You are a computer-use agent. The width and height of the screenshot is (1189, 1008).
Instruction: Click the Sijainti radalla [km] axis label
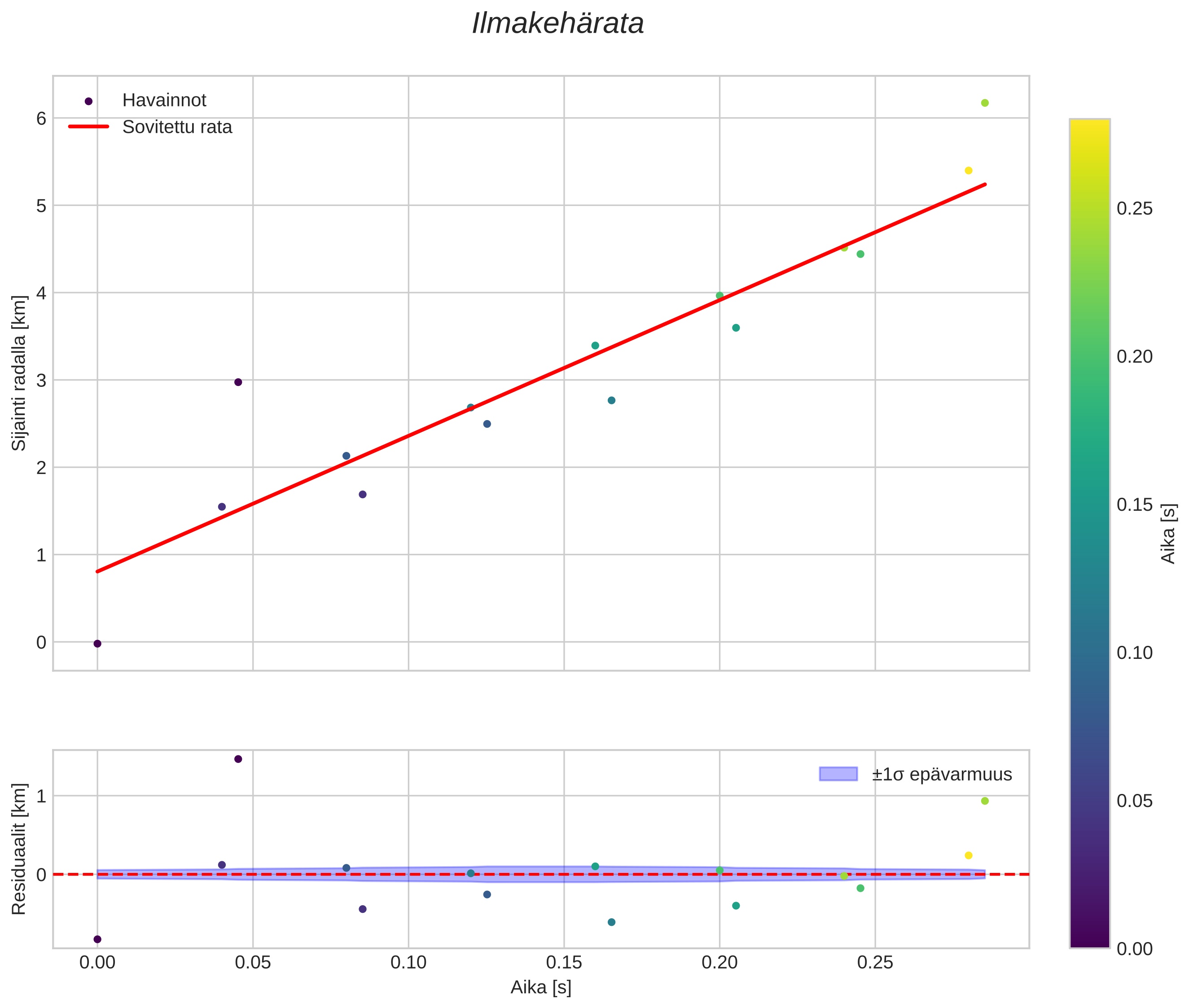click(19, 373)
